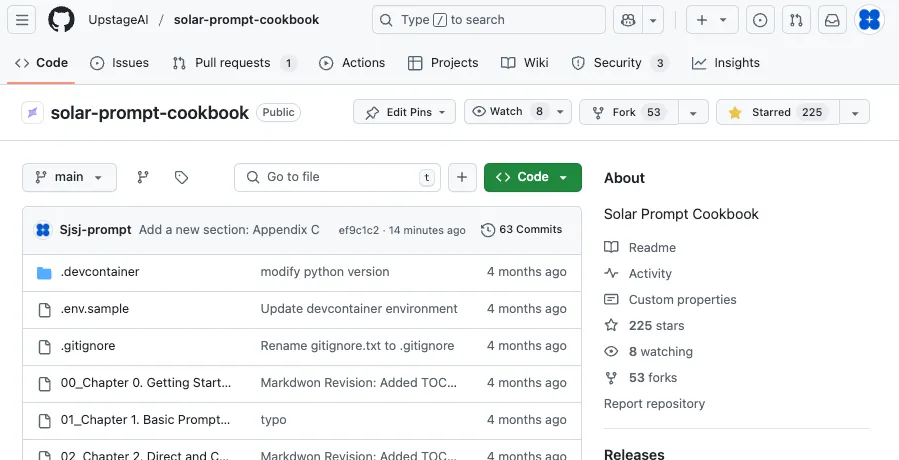Expand the star lists dropdown arrow
This screenshot has width=899, height=460.
click(x=854, y=112)
